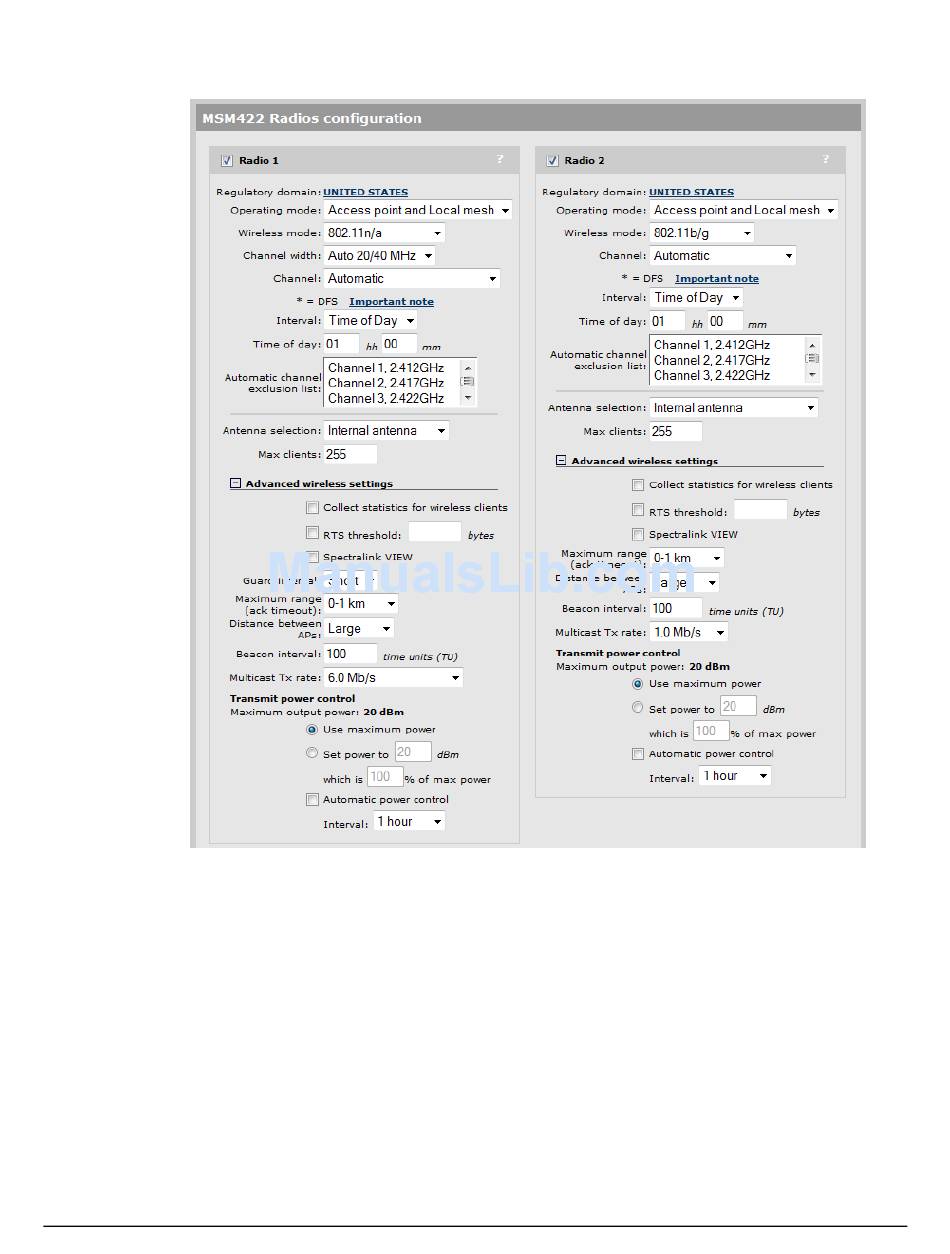
Task: Open Radio 1 power control Interval 1 hour dropdown
Action: tap(409, 821)
